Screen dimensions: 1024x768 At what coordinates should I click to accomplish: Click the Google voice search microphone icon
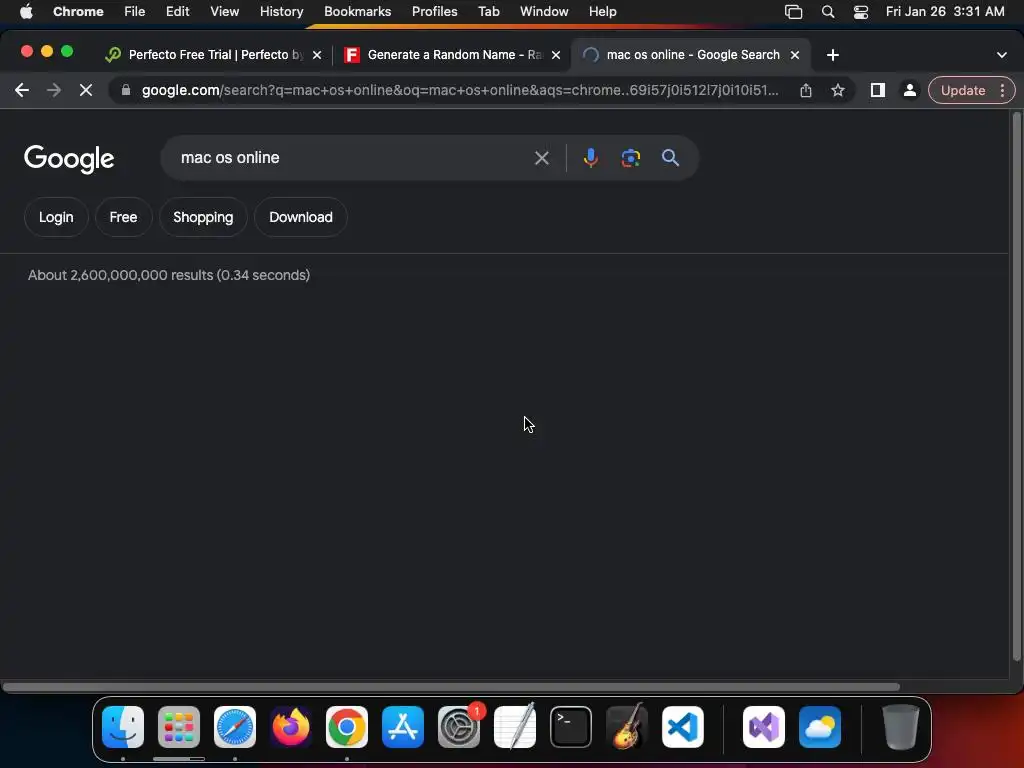pyautogui.click(x=590, y=158)
